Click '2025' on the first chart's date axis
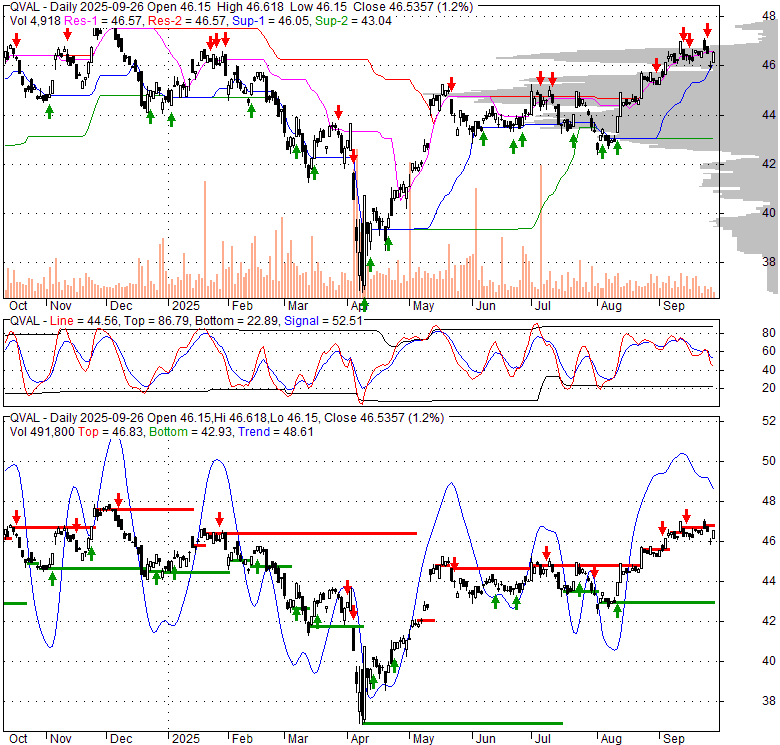Screen dimensions: 780x745 coord(186,306)
